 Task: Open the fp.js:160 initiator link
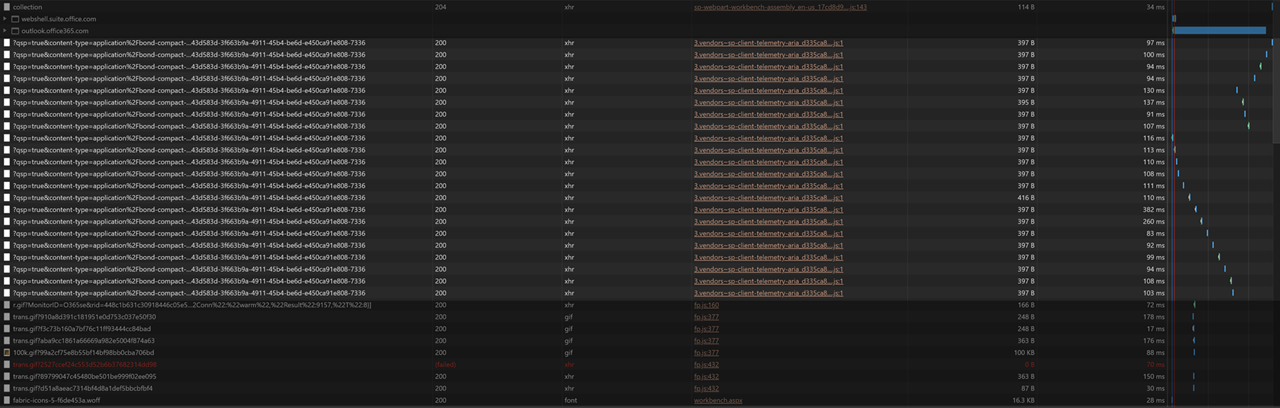click(706, 305)
